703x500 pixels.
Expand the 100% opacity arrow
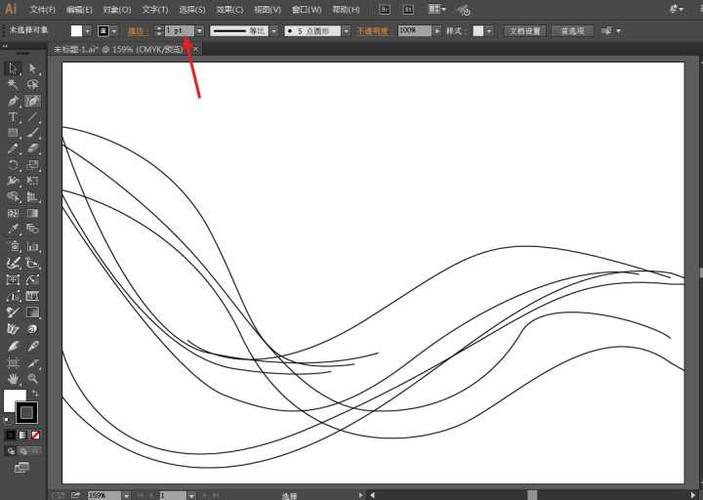pyautogui.click(x=437, y=31)
